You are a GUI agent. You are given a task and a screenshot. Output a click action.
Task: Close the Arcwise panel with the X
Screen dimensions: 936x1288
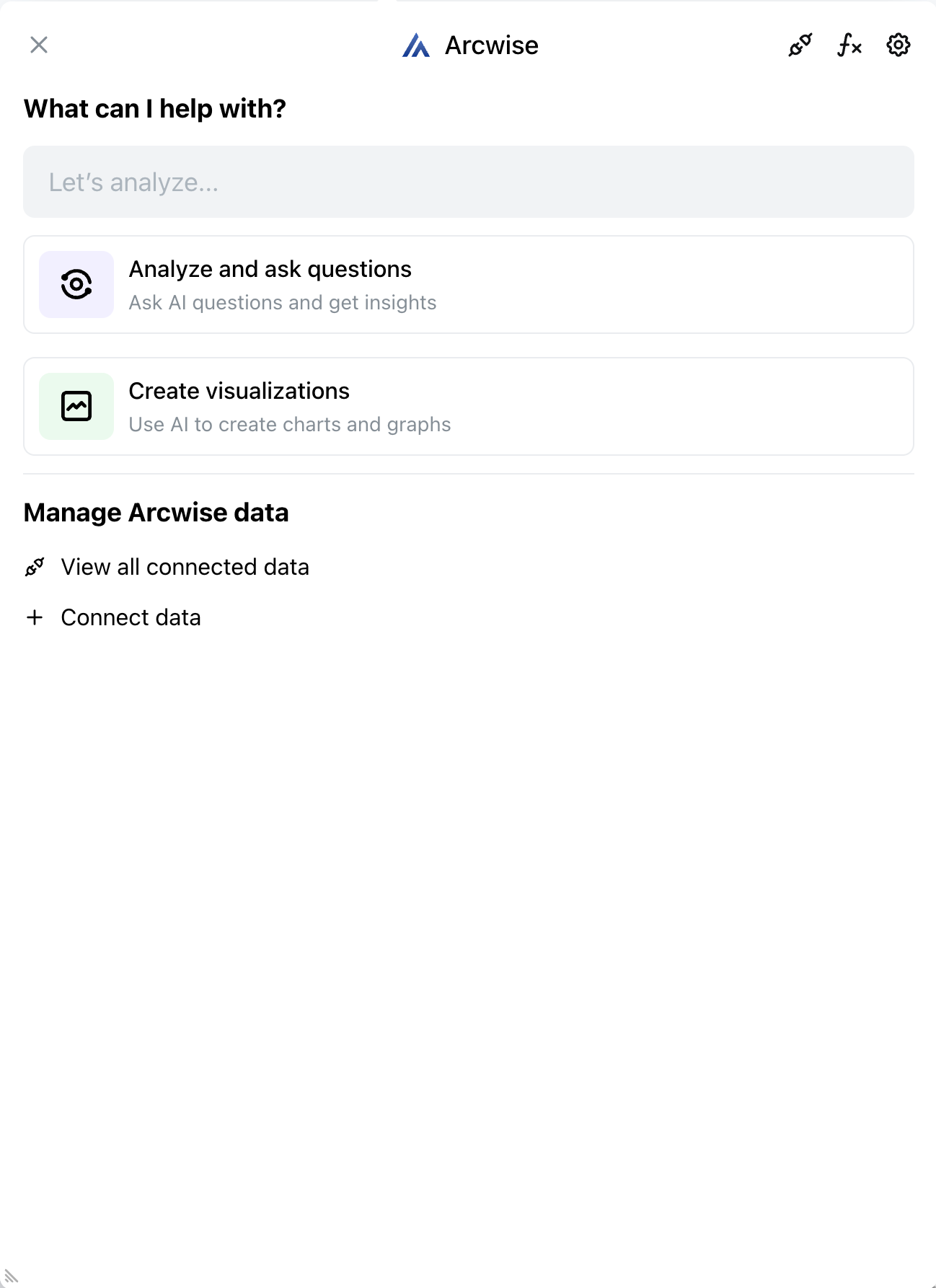[x=39, y=45]
